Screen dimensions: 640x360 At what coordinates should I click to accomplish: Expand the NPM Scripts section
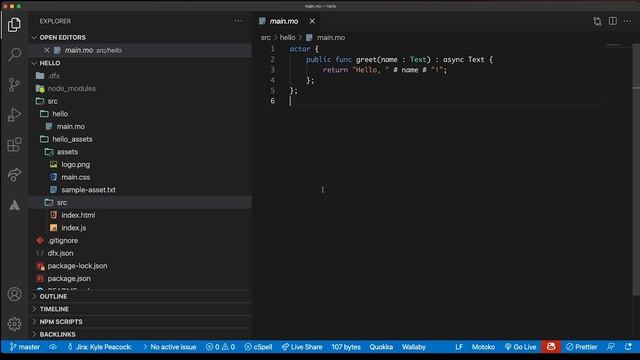[x=141, y=322]
